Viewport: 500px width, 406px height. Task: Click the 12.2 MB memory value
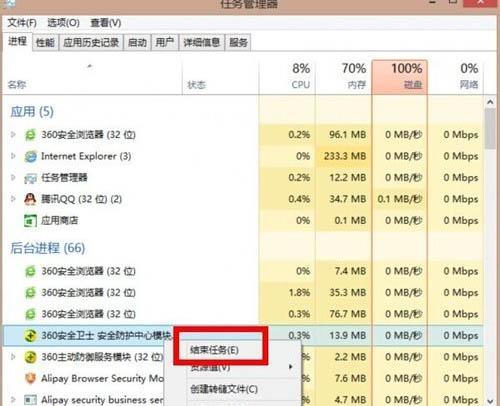tap(348, 177)
